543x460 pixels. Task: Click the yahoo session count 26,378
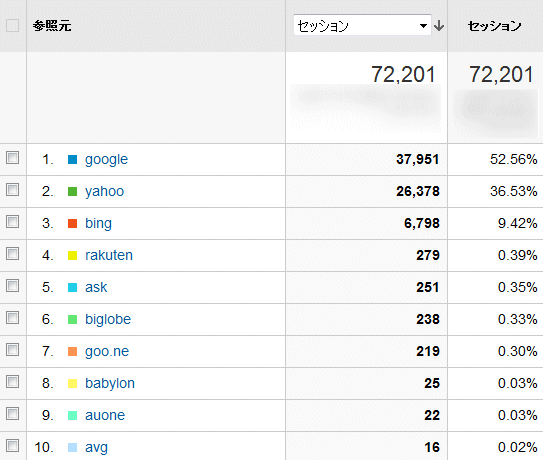418,191
